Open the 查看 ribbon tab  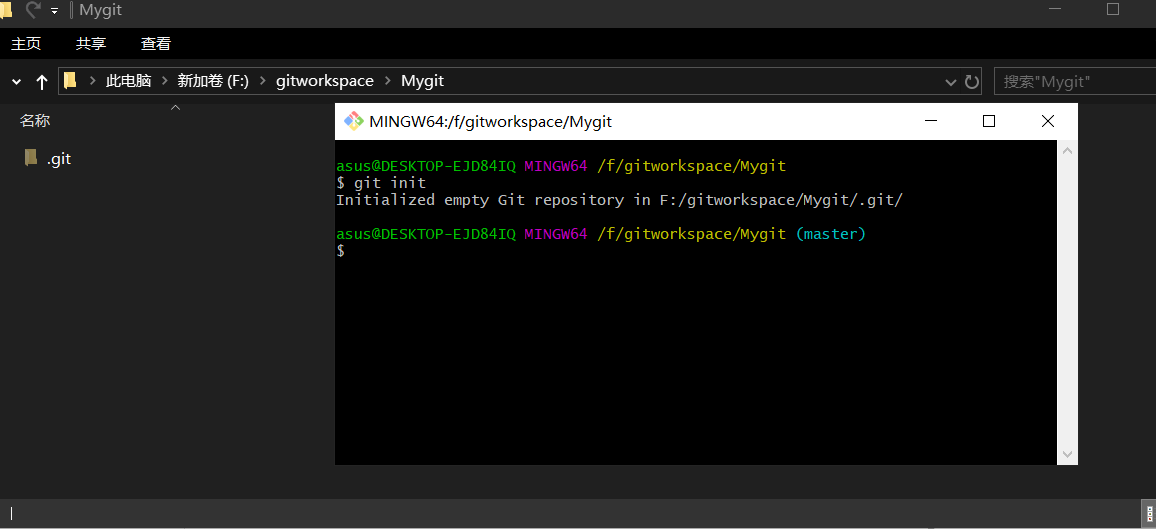click(x=156, y=44)
